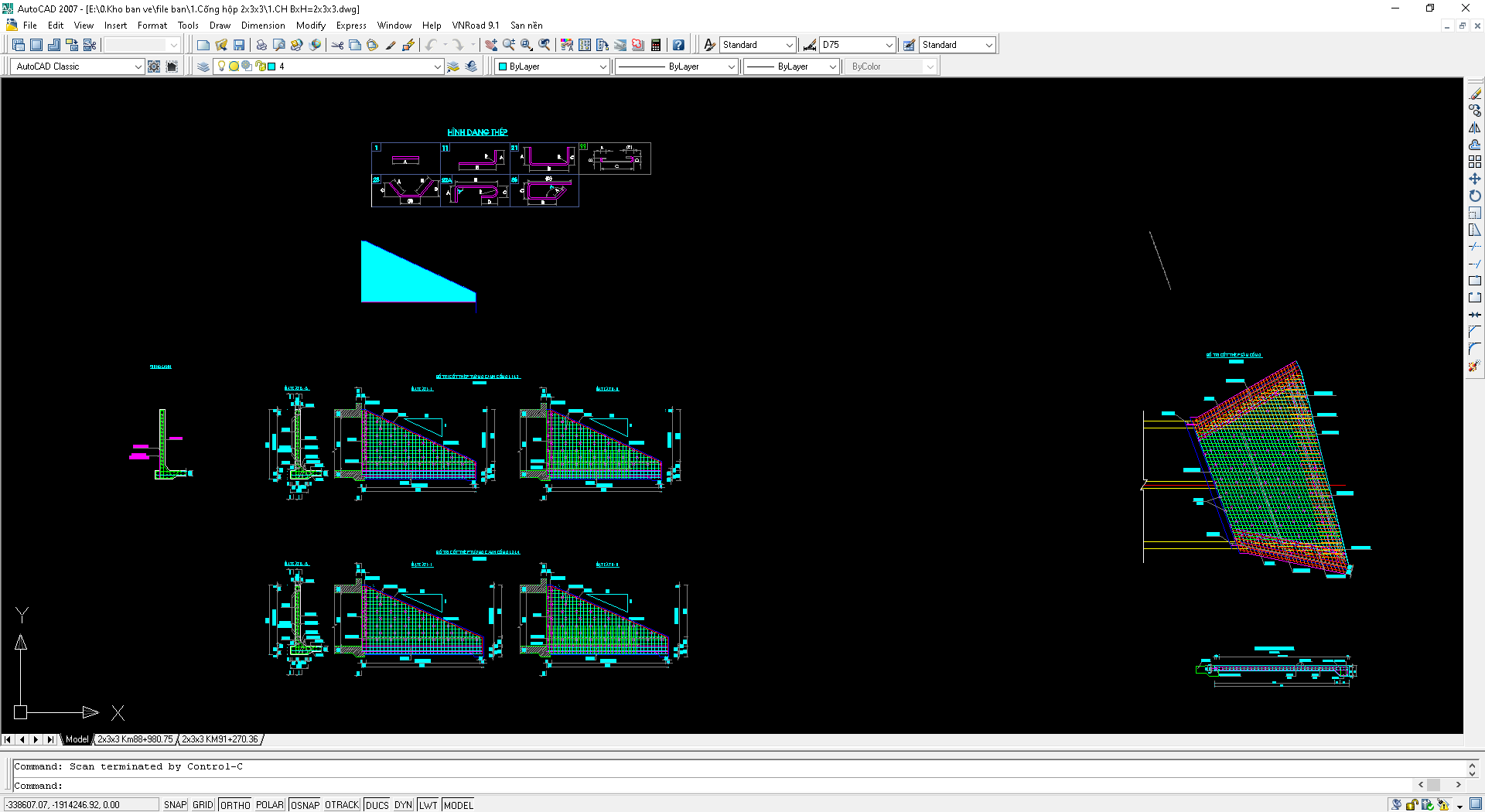Click the cyan color swatch of layer 4
The width and height of the screenshot is (1485, 812).
coord(271,67)
